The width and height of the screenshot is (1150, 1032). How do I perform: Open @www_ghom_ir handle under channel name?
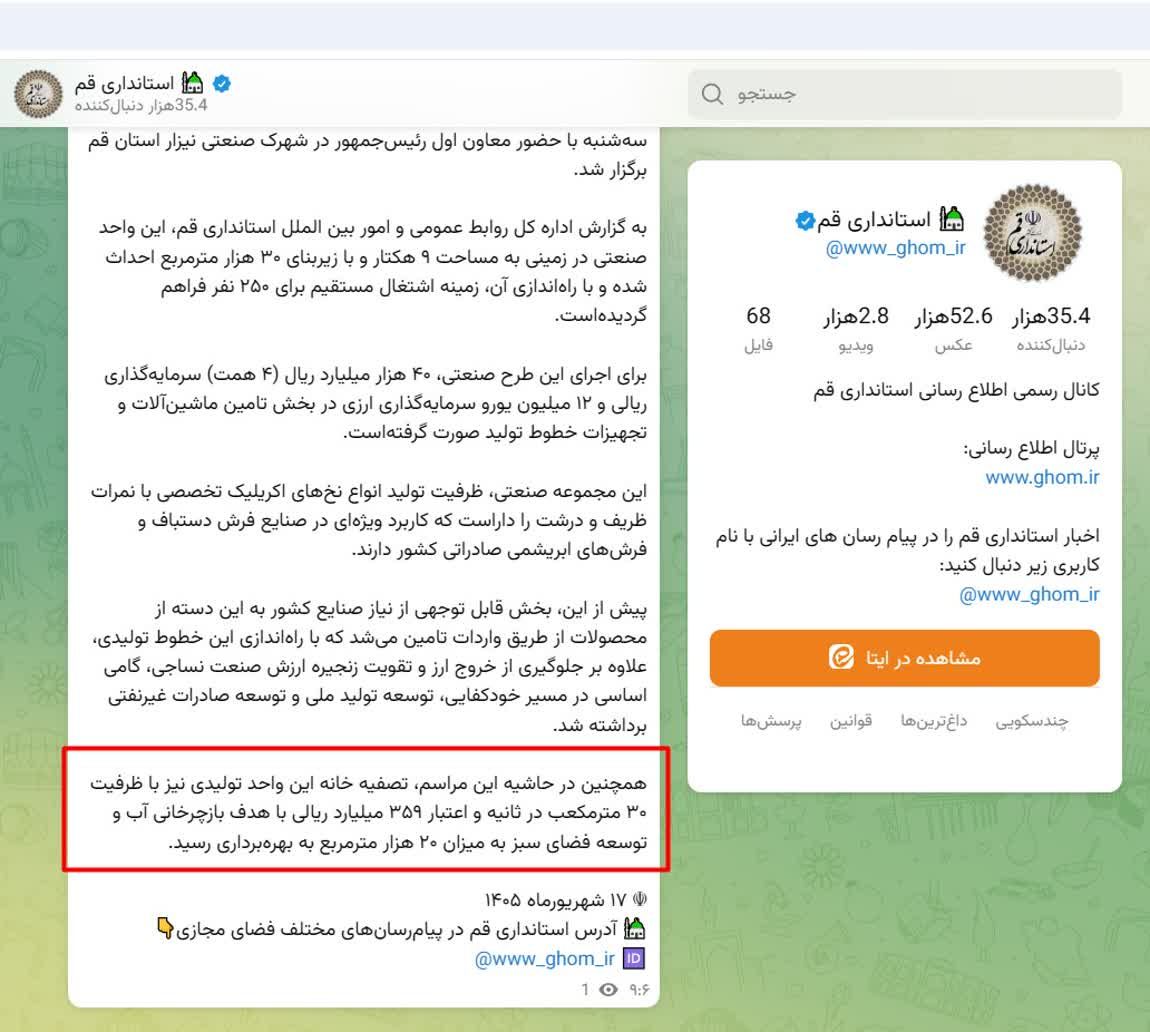pyautogui.click(x=896, y=248)
